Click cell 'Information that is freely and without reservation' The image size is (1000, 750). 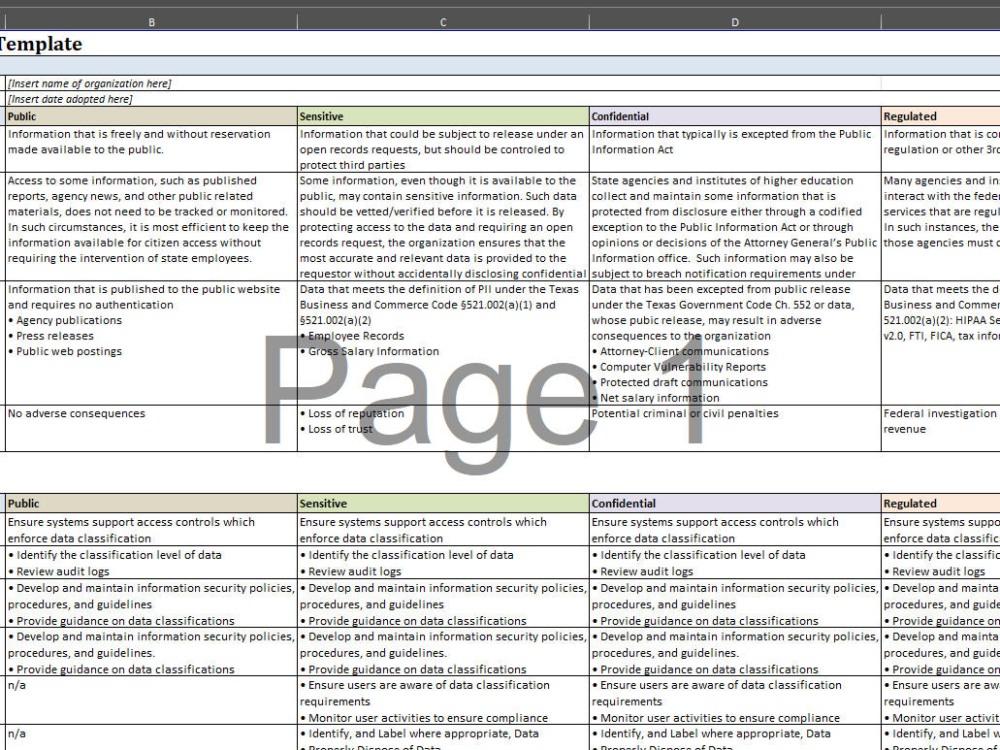151,148
